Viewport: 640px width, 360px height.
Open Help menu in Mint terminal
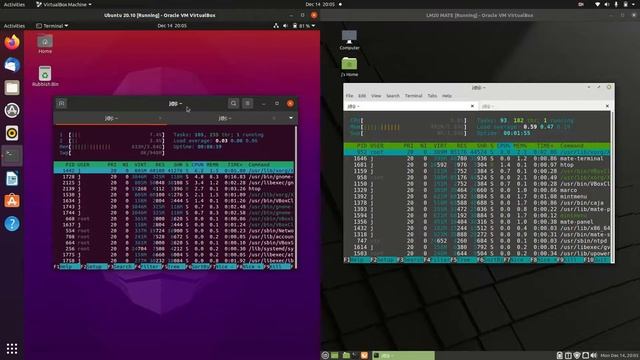tap(447, 96)
